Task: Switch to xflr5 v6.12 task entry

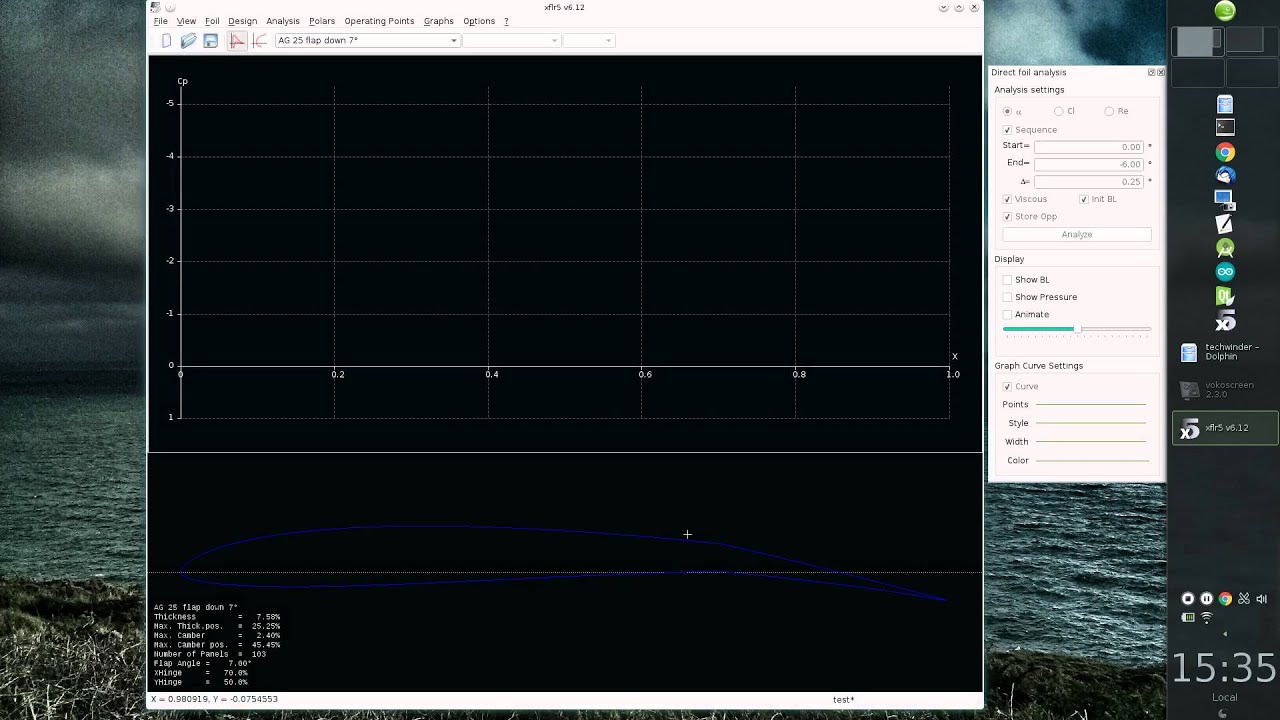Action: (1225, 428)
